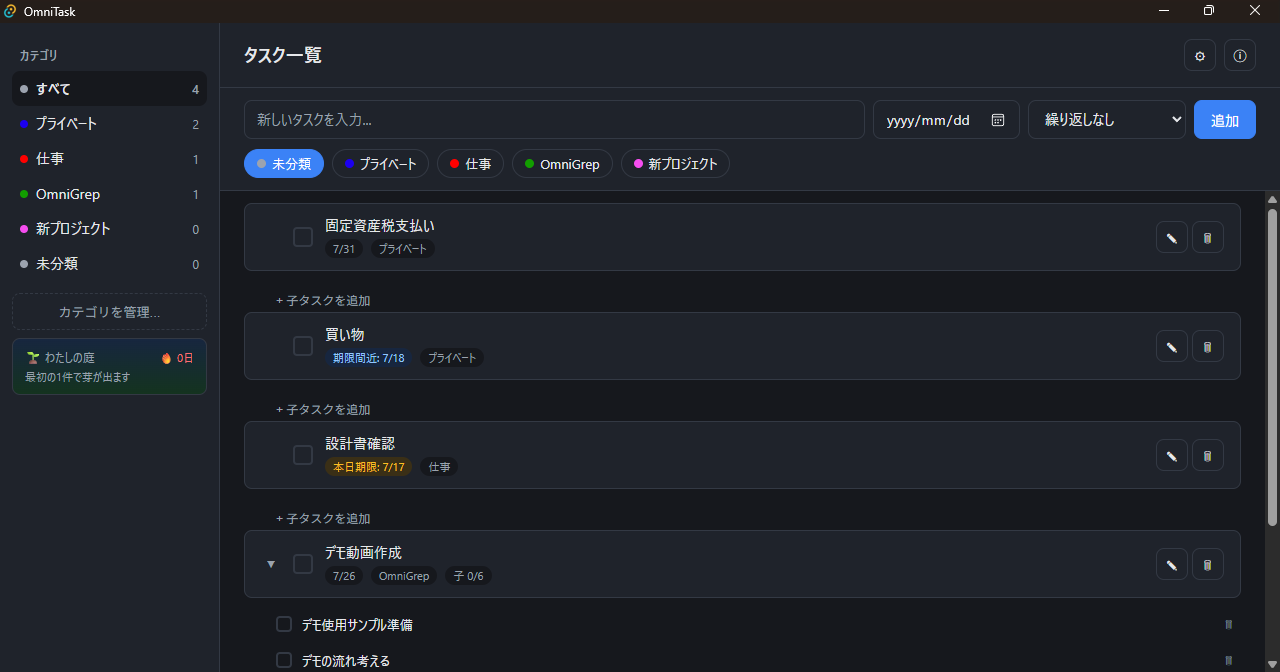The height and width of the screenshot is (672, 1280).
Task: Click the 子 0/6 subtask count badge
Action: click(468, 576)
